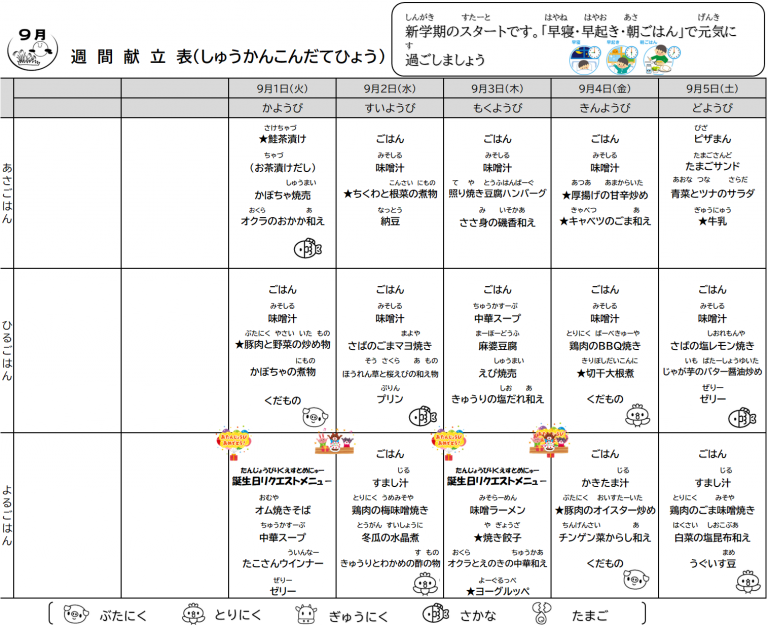
Task: Select the たまご egg legend icon
Action: click(x=541, y=613)
